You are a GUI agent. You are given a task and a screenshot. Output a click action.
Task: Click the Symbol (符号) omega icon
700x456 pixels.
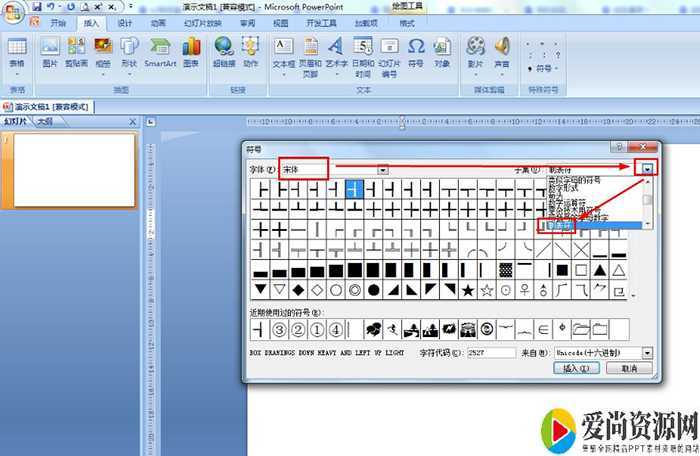pos(416,50)
